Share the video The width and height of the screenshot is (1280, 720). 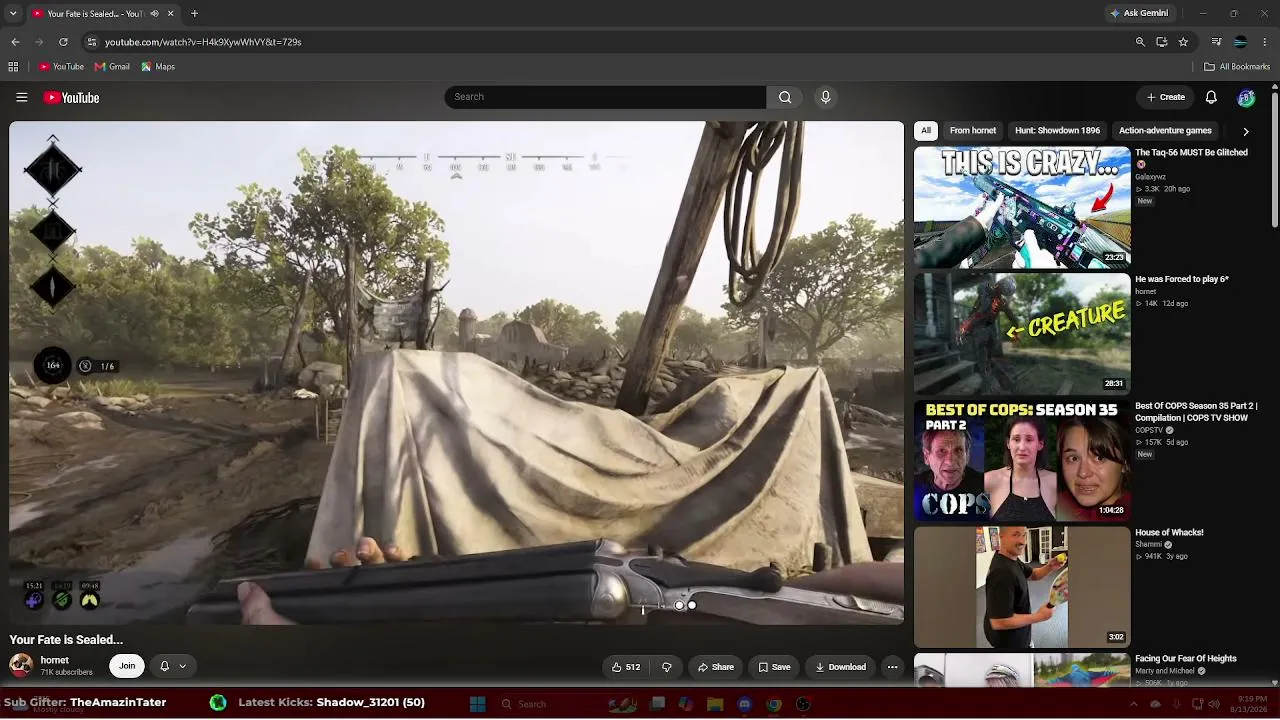pyautogui.click(x=716, y=667)
